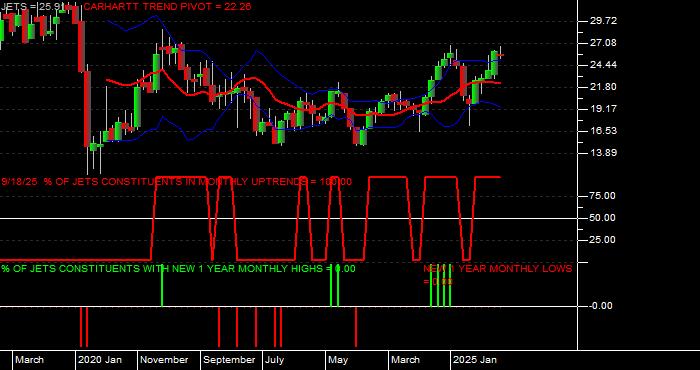700x370 pixels.
Task: Click the 29.72 price axis value
Action: (604, 21)
